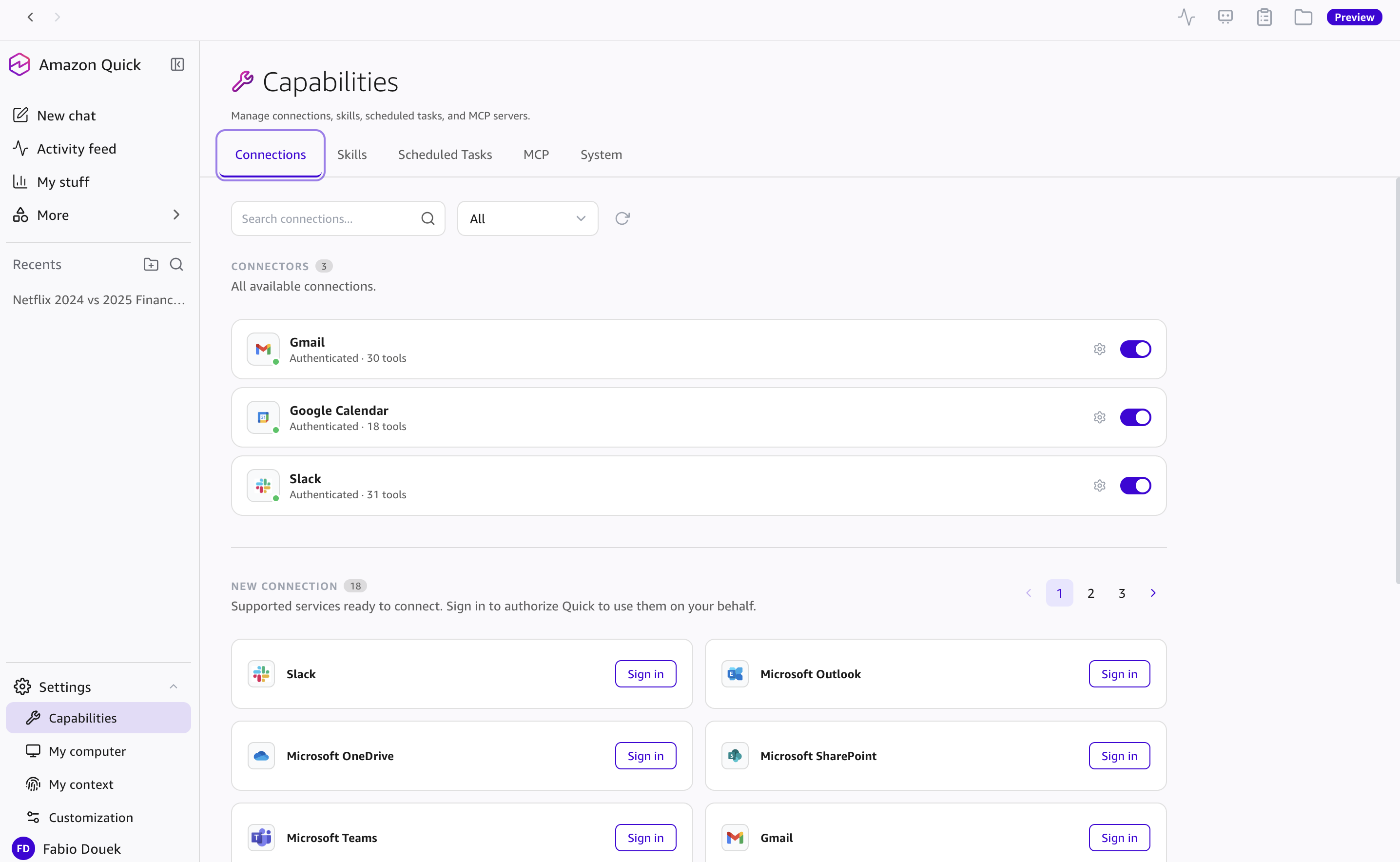Open Customization settings
This screenshot has height=862, width=1400.
pos(98,817)
